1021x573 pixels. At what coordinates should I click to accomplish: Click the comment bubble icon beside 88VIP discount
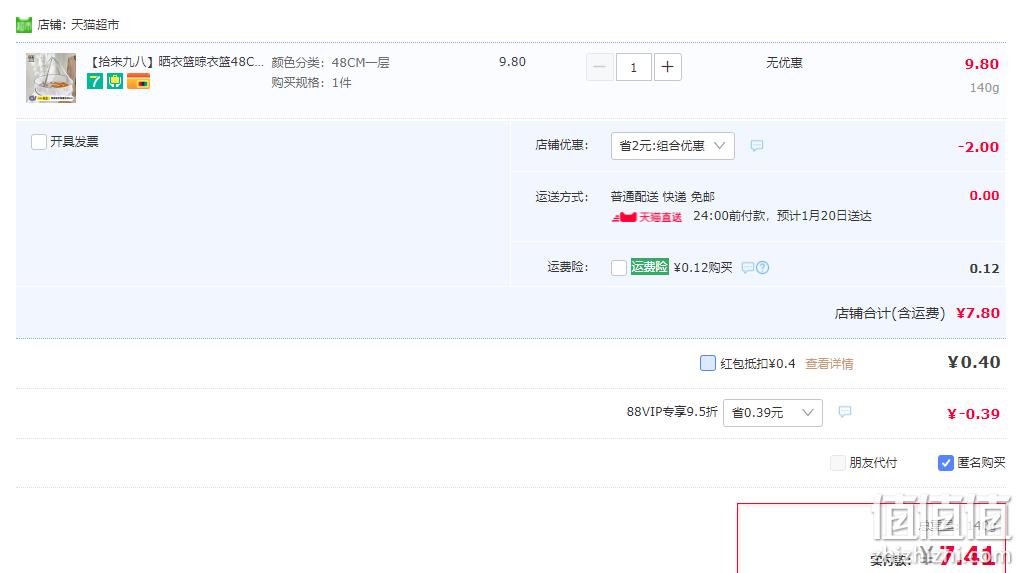pos(845,412)
